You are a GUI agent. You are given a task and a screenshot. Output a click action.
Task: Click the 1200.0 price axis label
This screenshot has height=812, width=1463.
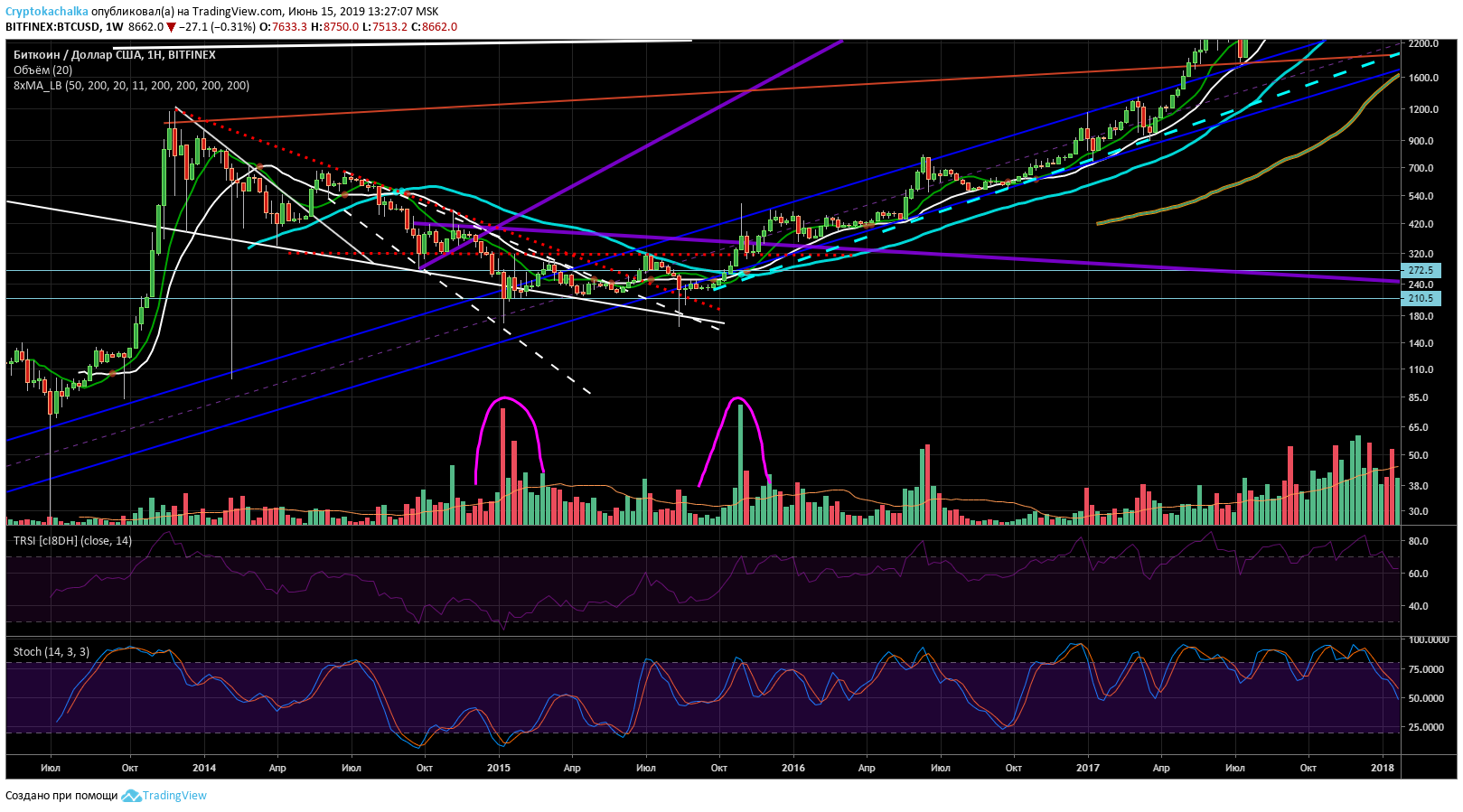1424,109
